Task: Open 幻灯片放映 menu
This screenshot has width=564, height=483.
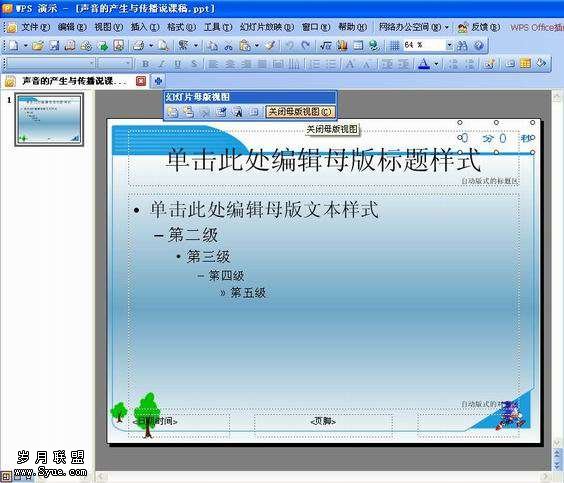Action: click(x=267, y=27)
